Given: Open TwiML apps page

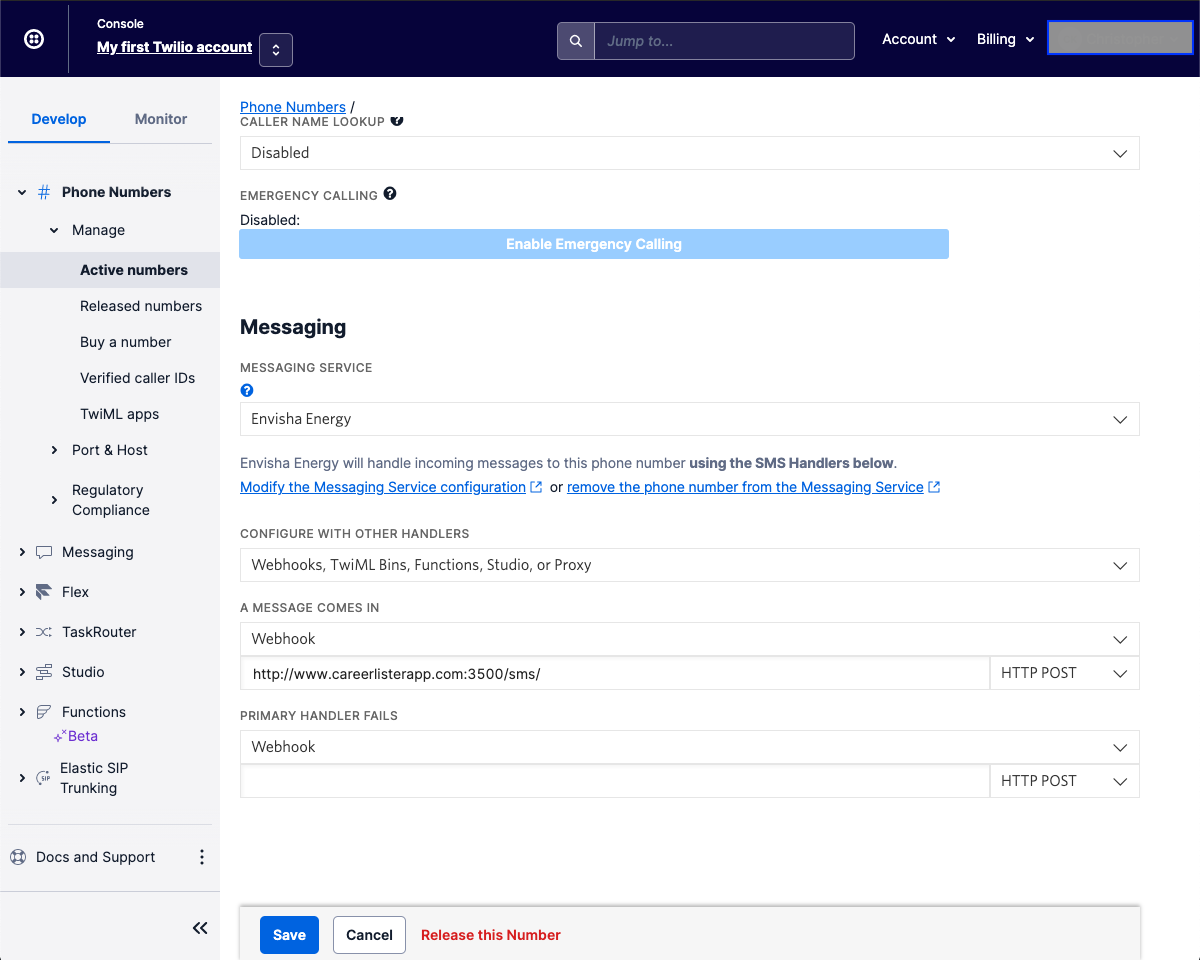Looking at the screenshot, I should (120, 414).
